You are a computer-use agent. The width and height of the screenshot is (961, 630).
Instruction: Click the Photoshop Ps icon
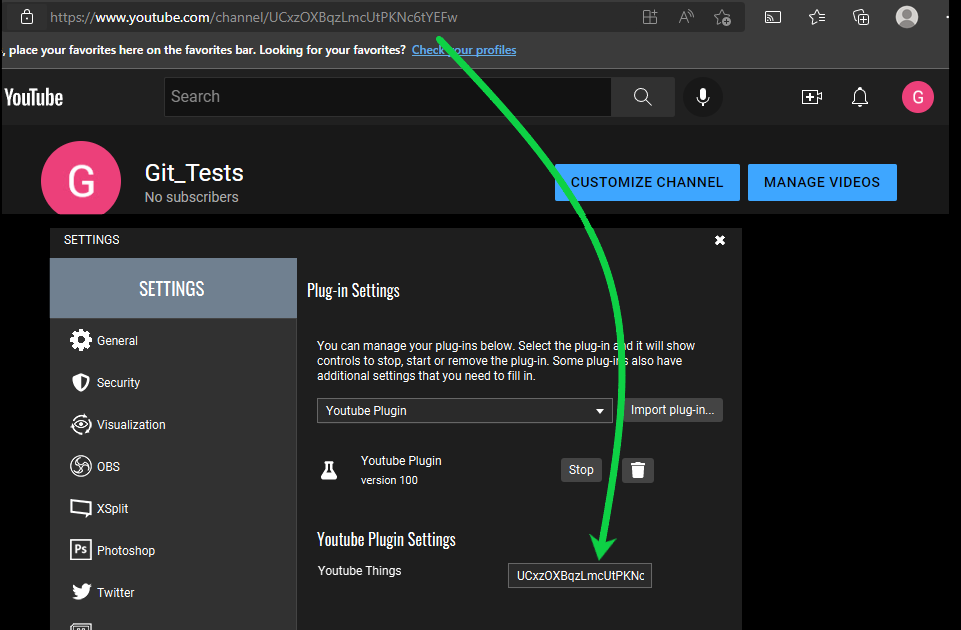click(81, 550)
